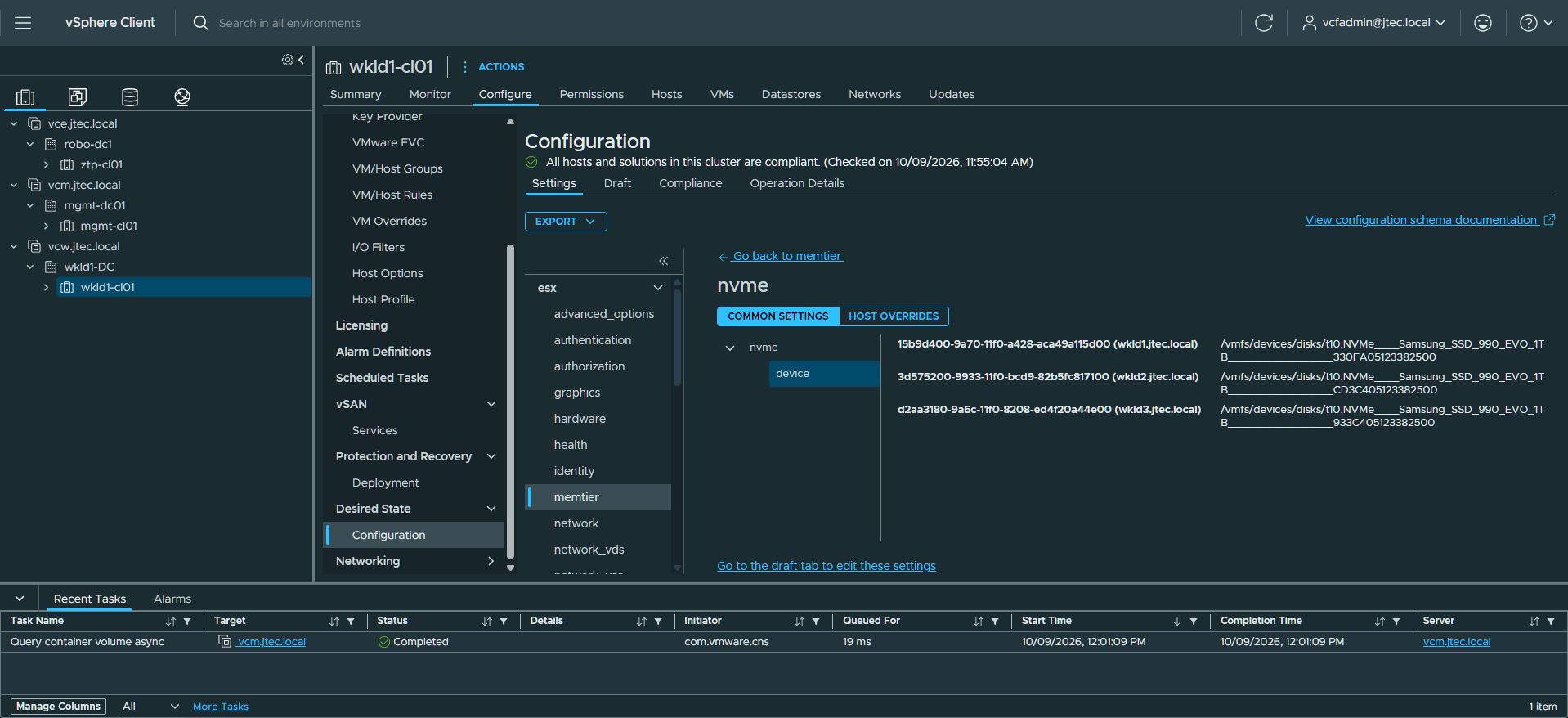The width and height of the screenshot is (1568, 718).
Task: Filter the Task Name column
Action: pos(187,622)
